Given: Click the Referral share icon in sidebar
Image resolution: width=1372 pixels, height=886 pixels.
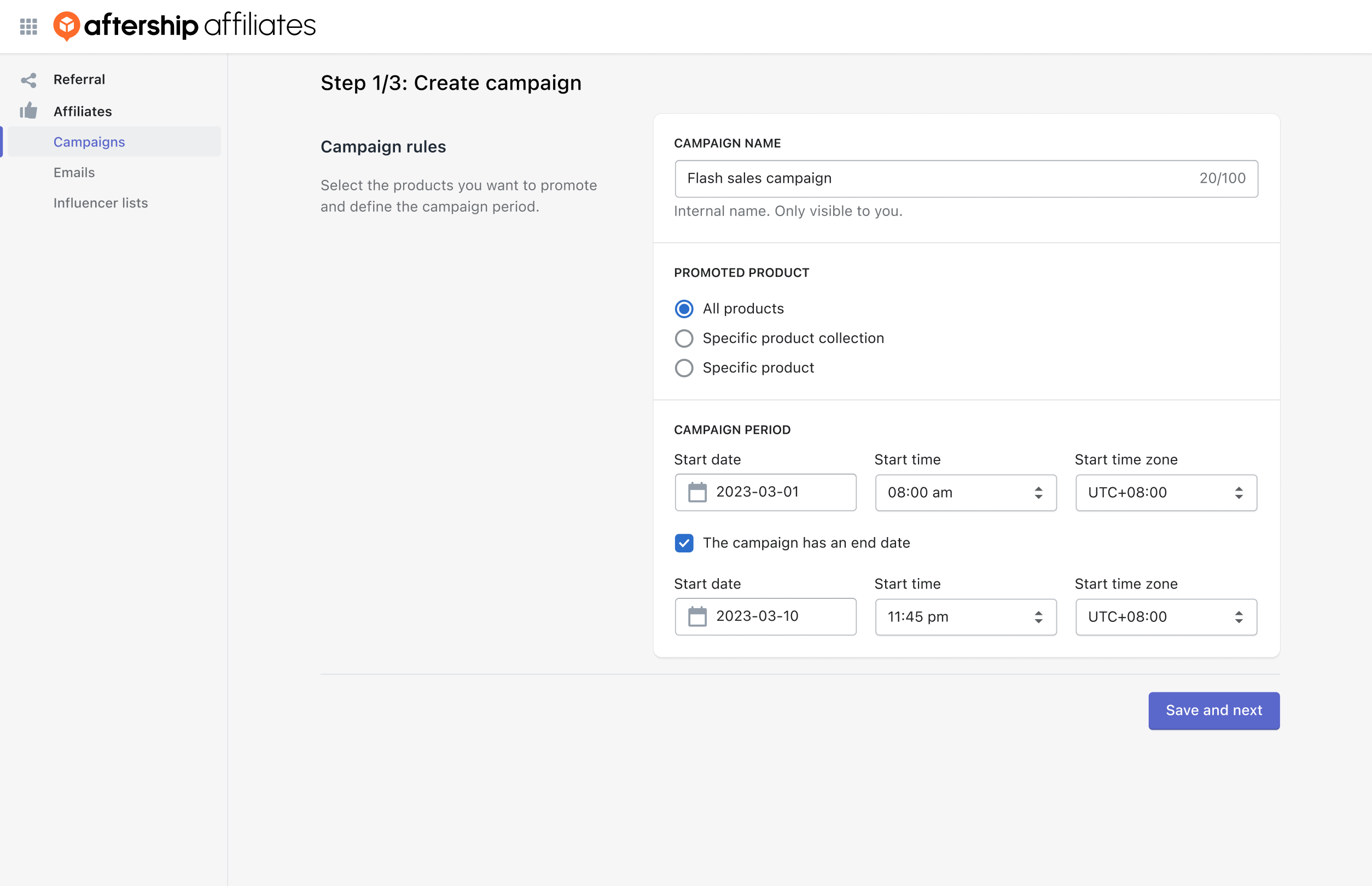Looking at the screenshot, I should point(29,80).
